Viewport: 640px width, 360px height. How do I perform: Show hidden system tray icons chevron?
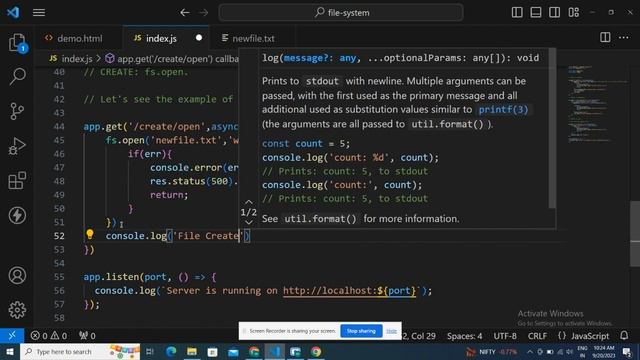click(529, 351)
